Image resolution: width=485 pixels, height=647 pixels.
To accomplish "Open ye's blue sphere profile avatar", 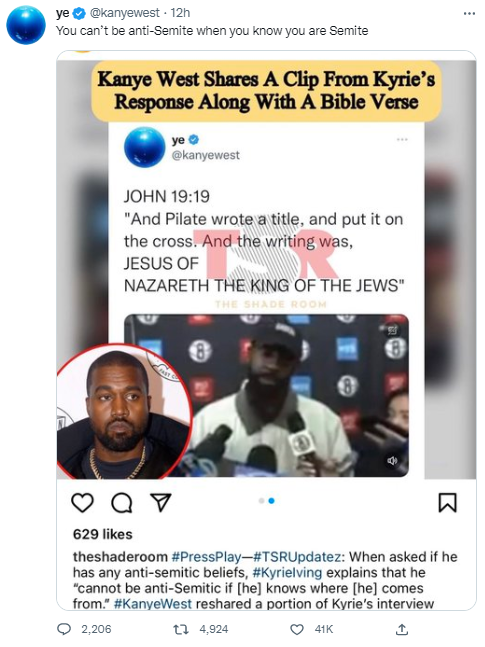I will tap(26, 25).
